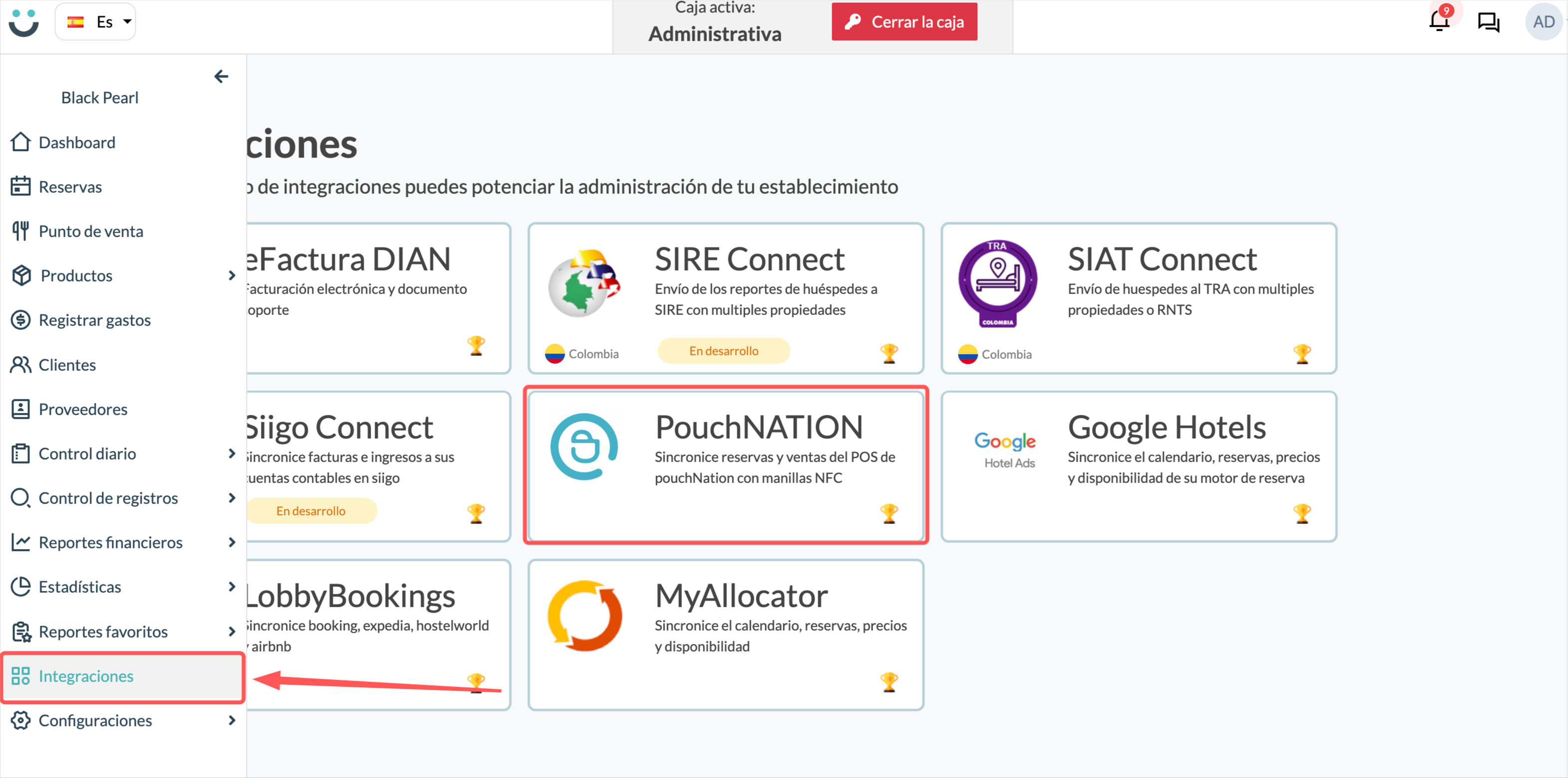1568x778 pixels.
Task: Click the Registrar gastos dollar icon
Action: click(x=20, y=320)
